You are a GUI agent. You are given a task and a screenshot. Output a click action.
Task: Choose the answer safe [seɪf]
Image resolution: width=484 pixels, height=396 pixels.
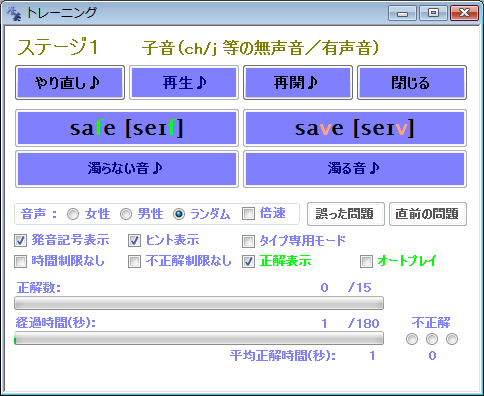tap(127, 128)
